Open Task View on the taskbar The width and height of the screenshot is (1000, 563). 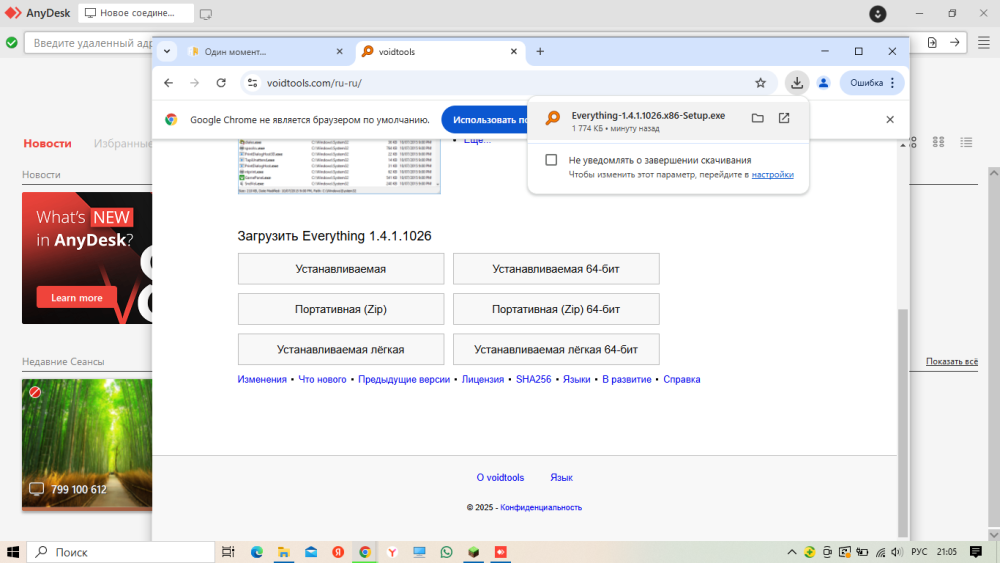[228, 552]
